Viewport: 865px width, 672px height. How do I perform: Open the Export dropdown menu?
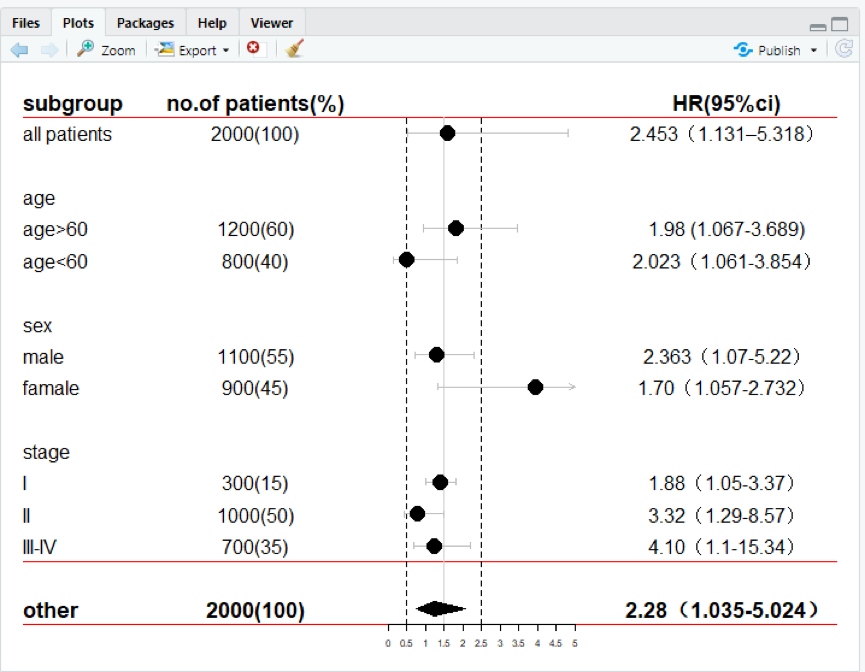pyautogui.click(x=192, y=50)
